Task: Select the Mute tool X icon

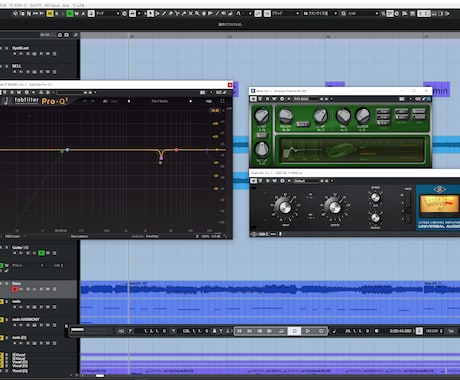Action: pos(190,14)
